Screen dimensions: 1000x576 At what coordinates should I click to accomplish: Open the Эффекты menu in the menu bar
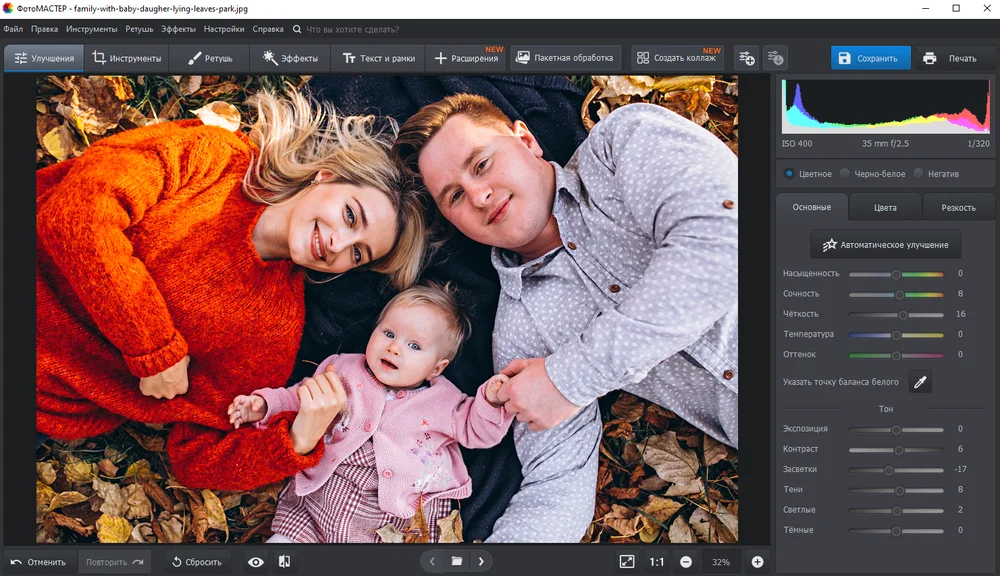[x=178, y=29]
